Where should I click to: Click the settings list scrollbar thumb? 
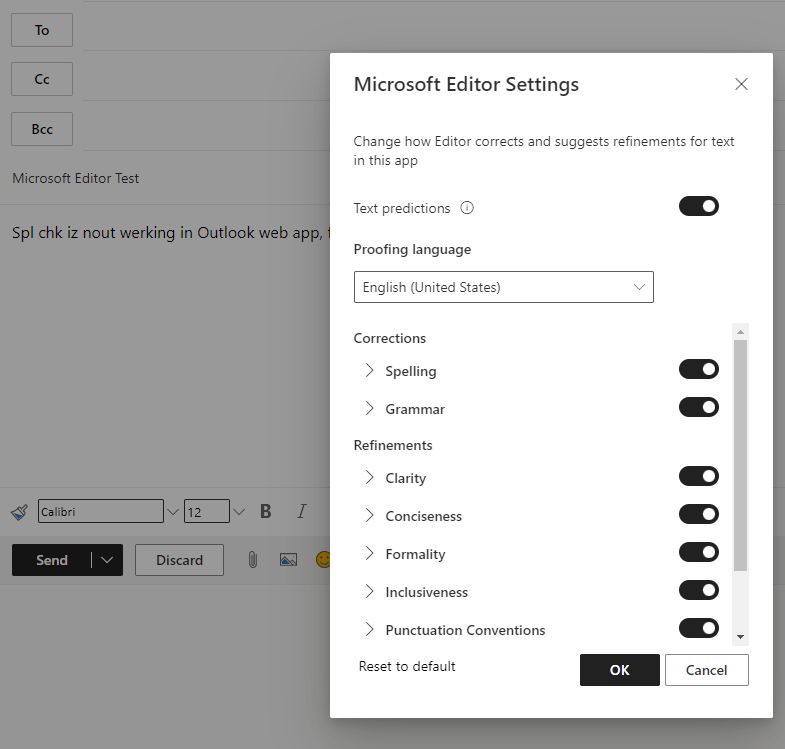click(x=740, y=456)
